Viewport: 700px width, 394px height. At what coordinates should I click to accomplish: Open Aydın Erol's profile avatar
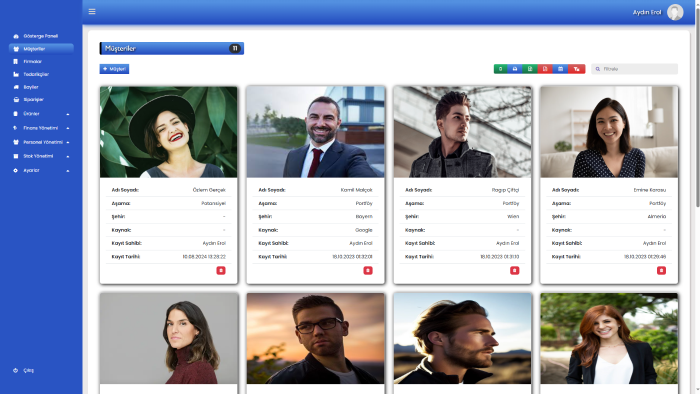pyautogui.click(x=675, y=12)
